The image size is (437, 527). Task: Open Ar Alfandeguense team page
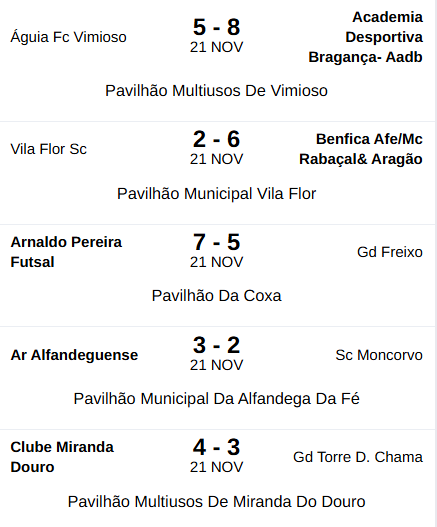click(74, 355)
